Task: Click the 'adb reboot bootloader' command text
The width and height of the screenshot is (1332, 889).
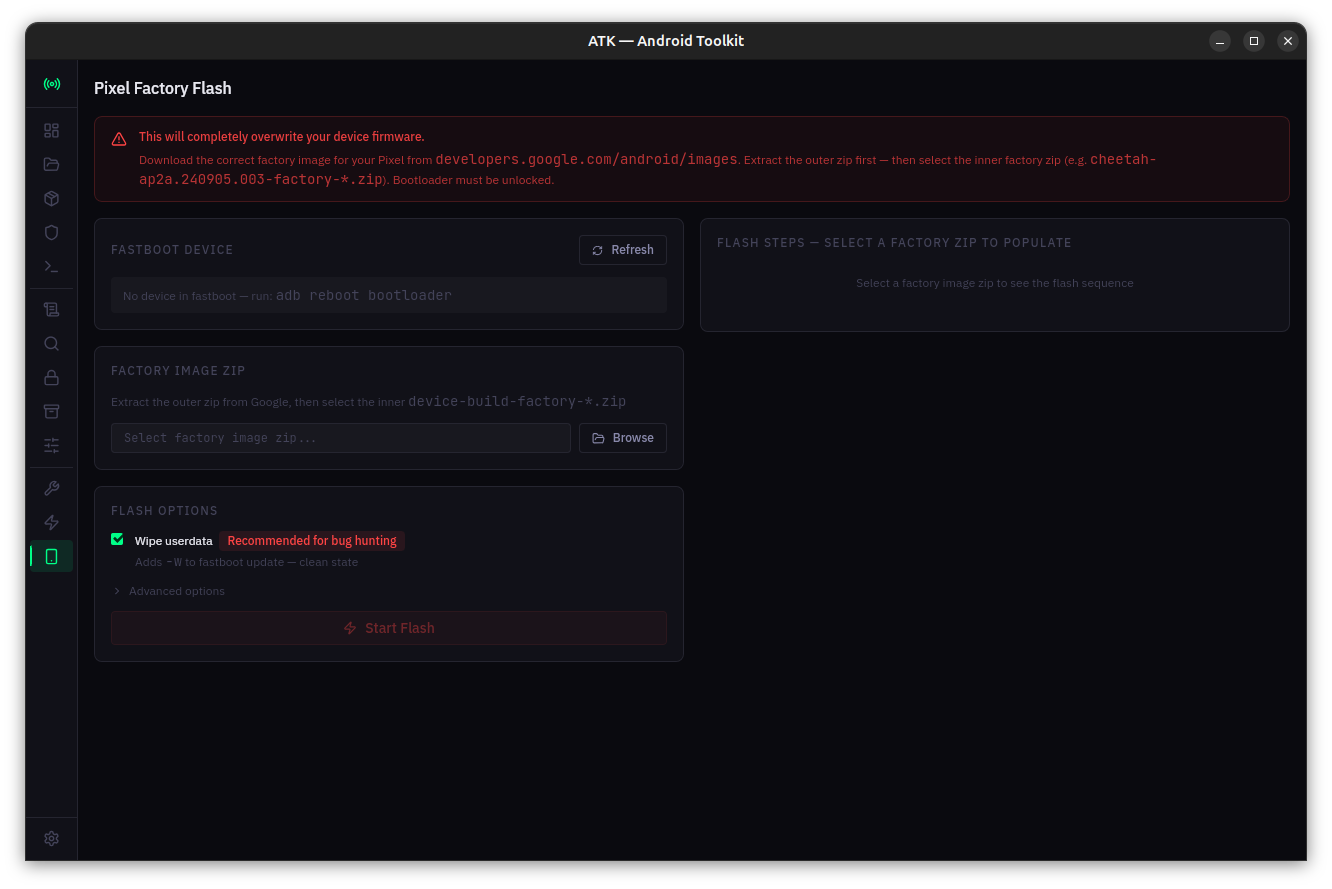Action: click(x=364, y=296)
